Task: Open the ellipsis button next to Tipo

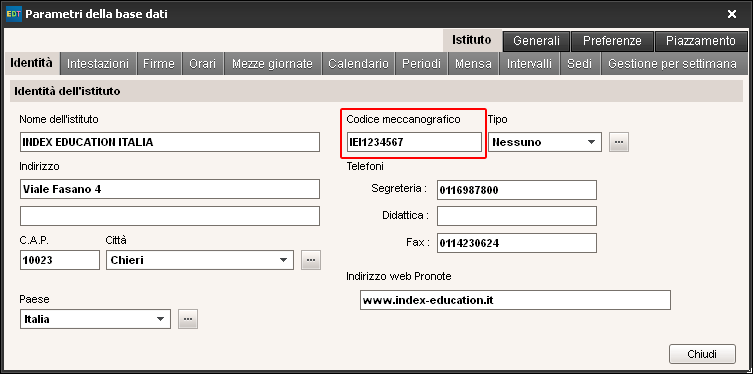Action: tap(619, 142)
